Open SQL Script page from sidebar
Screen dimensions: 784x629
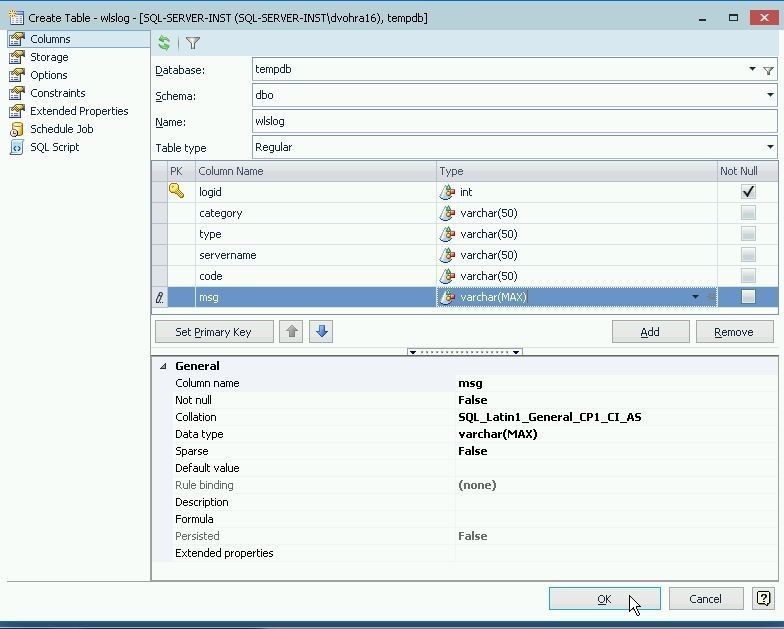click(54, 147)
